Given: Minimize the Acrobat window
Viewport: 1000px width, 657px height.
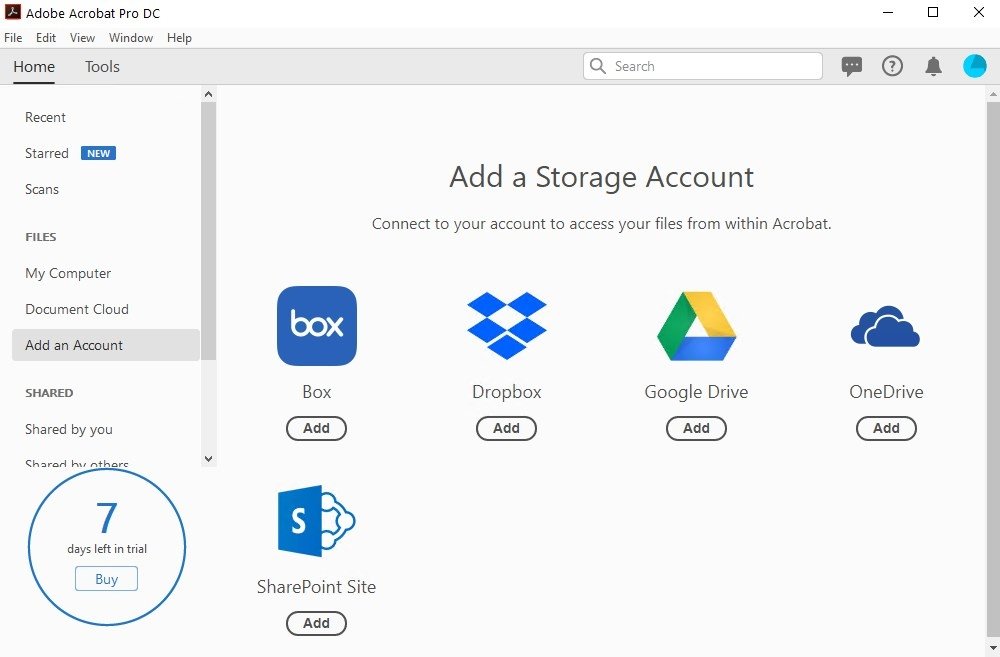Looking at the screenshot, I should tap(887, 12).
